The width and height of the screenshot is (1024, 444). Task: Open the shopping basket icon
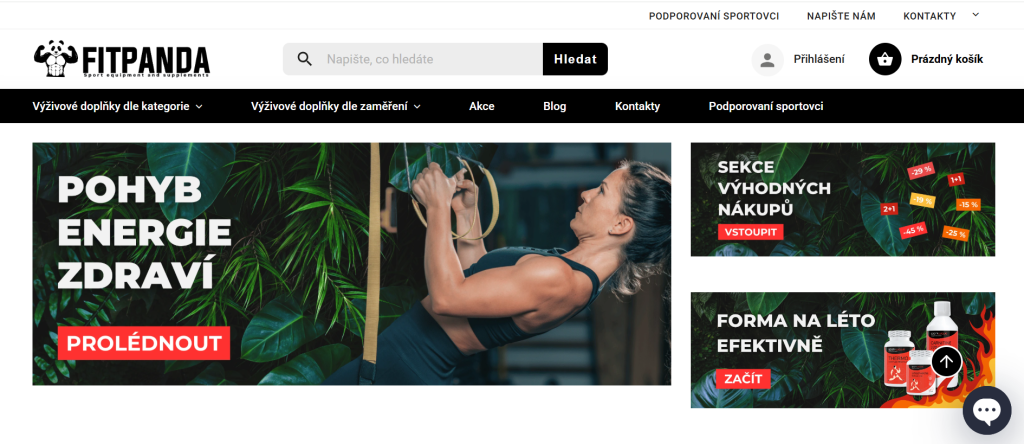(x=885, y=59)
